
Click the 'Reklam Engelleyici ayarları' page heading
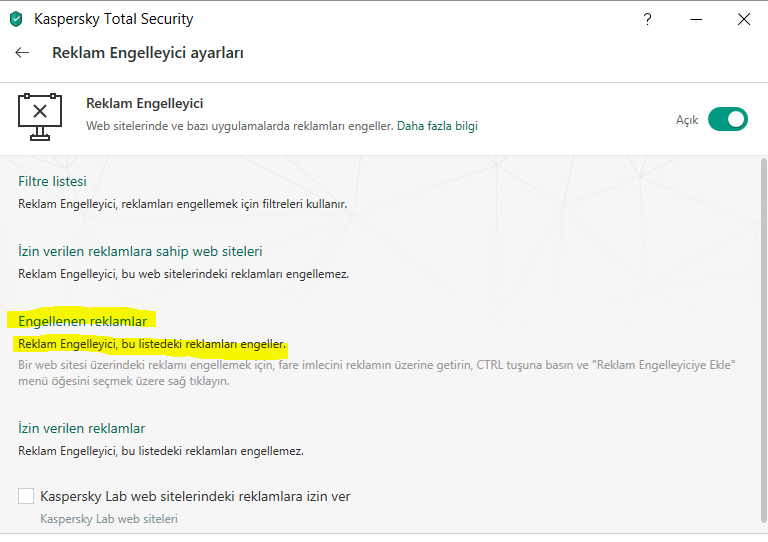click(x=148, y=53)
